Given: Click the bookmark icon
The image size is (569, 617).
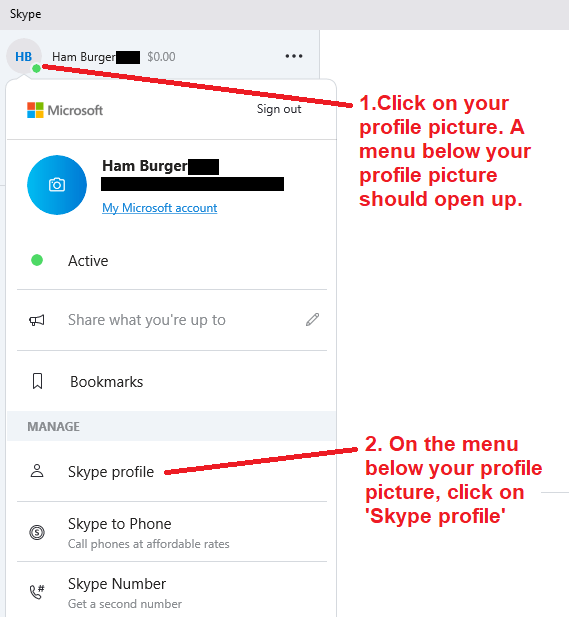Looking at the screenshot, I should [37, 381].
